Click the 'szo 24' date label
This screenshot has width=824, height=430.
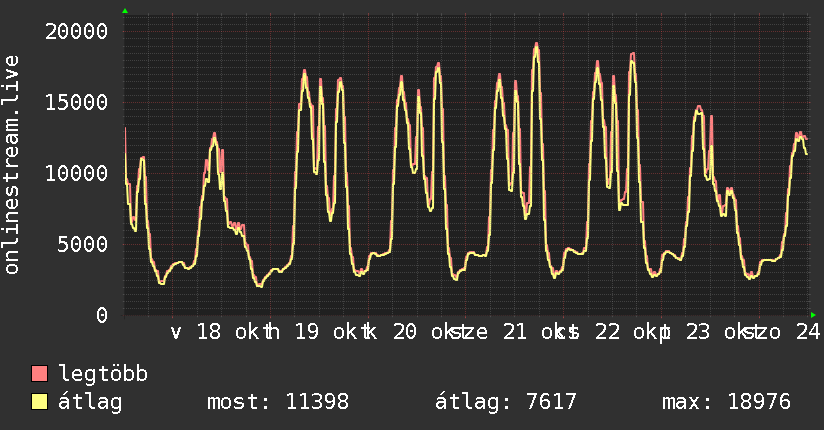[x=782, y=332]
